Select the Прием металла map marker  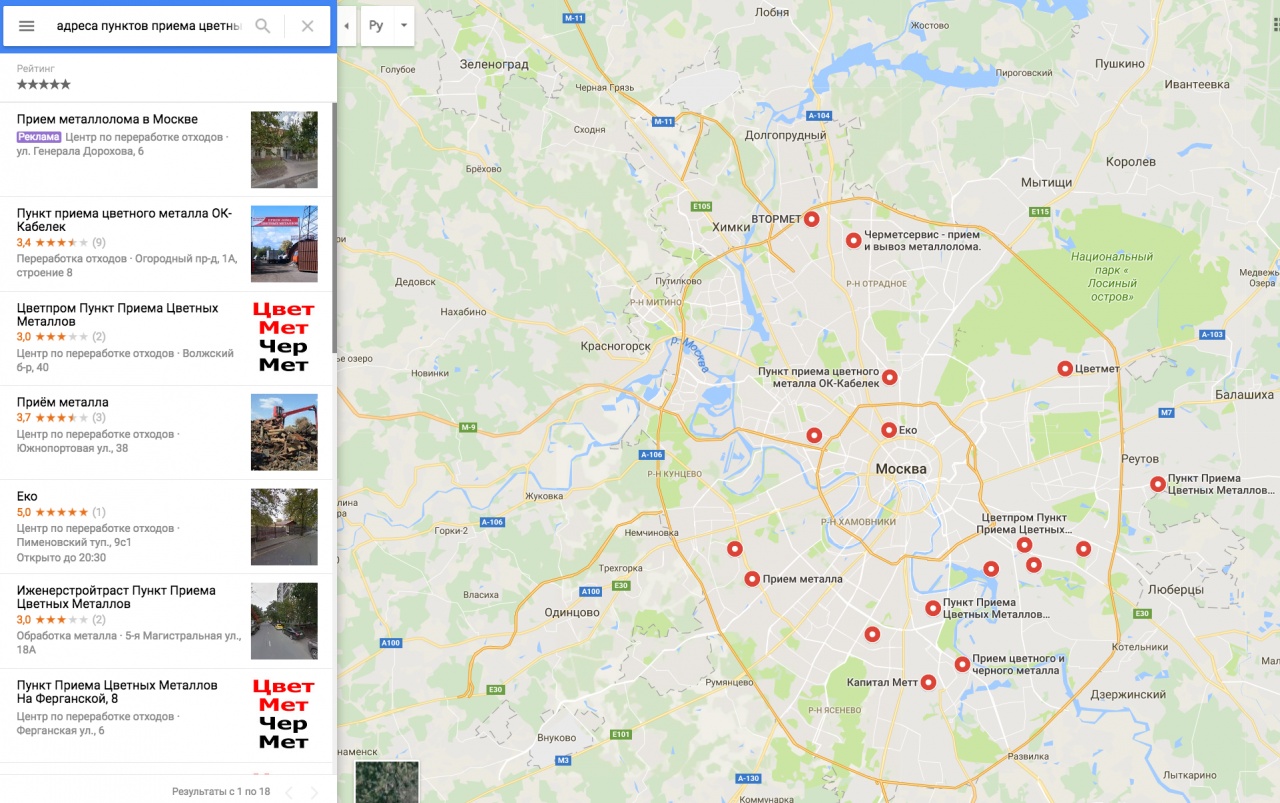(752, 579)
